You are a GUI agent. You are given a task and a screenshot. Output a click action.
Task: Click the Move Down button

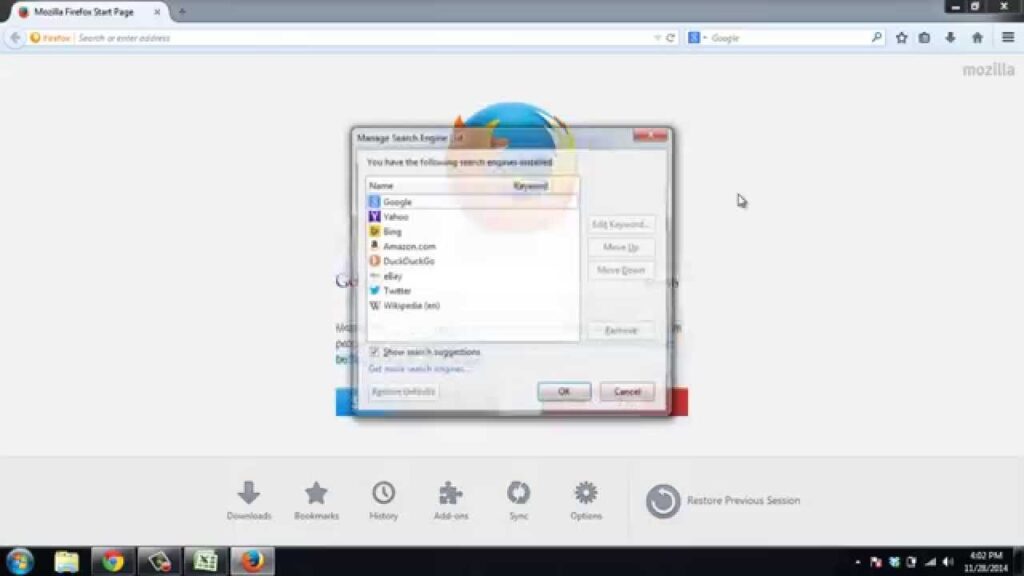click(x=620, y=270)
